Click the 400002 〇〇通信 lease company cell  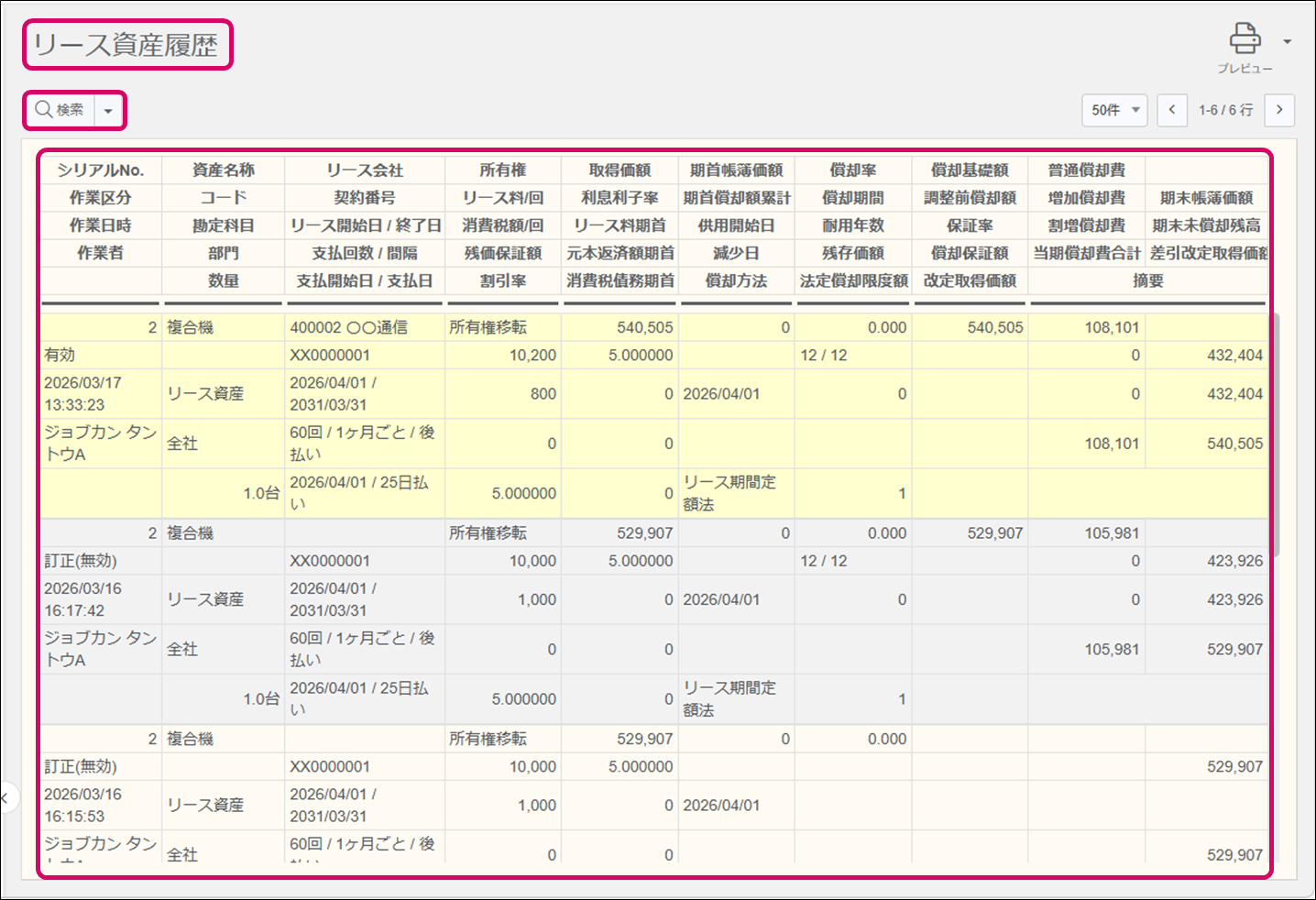tap(349, 328)
